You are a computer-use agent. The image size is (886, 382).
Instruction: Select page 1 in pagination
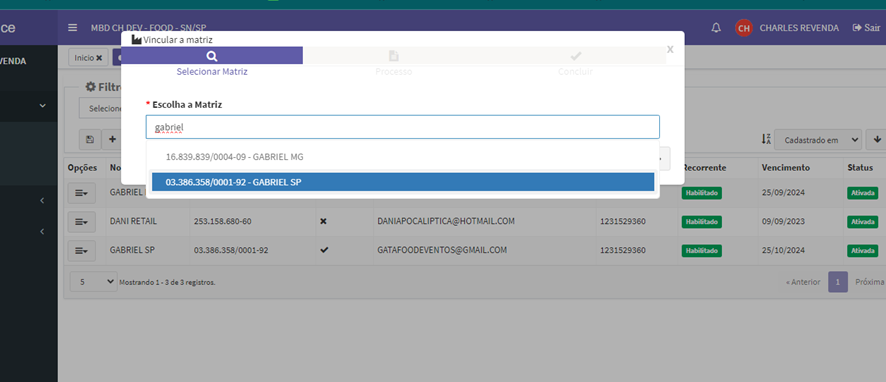[x=838, y=282]
